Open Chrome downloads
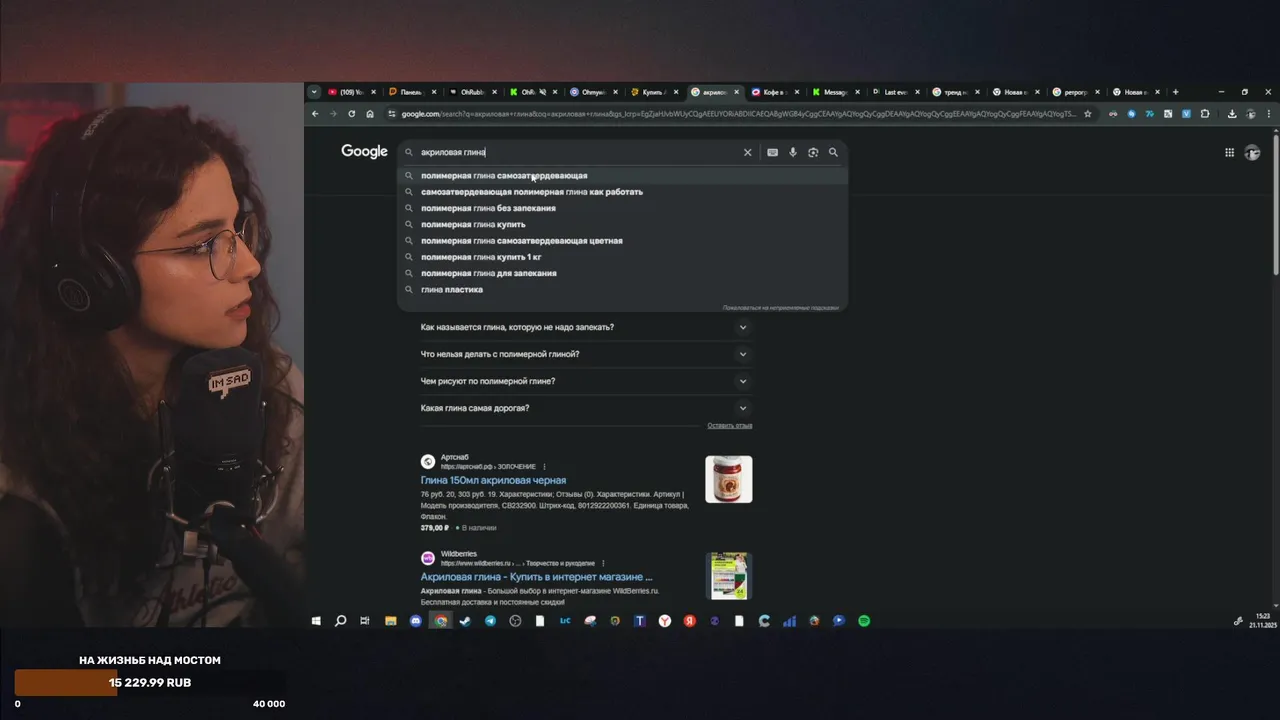The image size is (1280, 720). (x=1232, y=114)
